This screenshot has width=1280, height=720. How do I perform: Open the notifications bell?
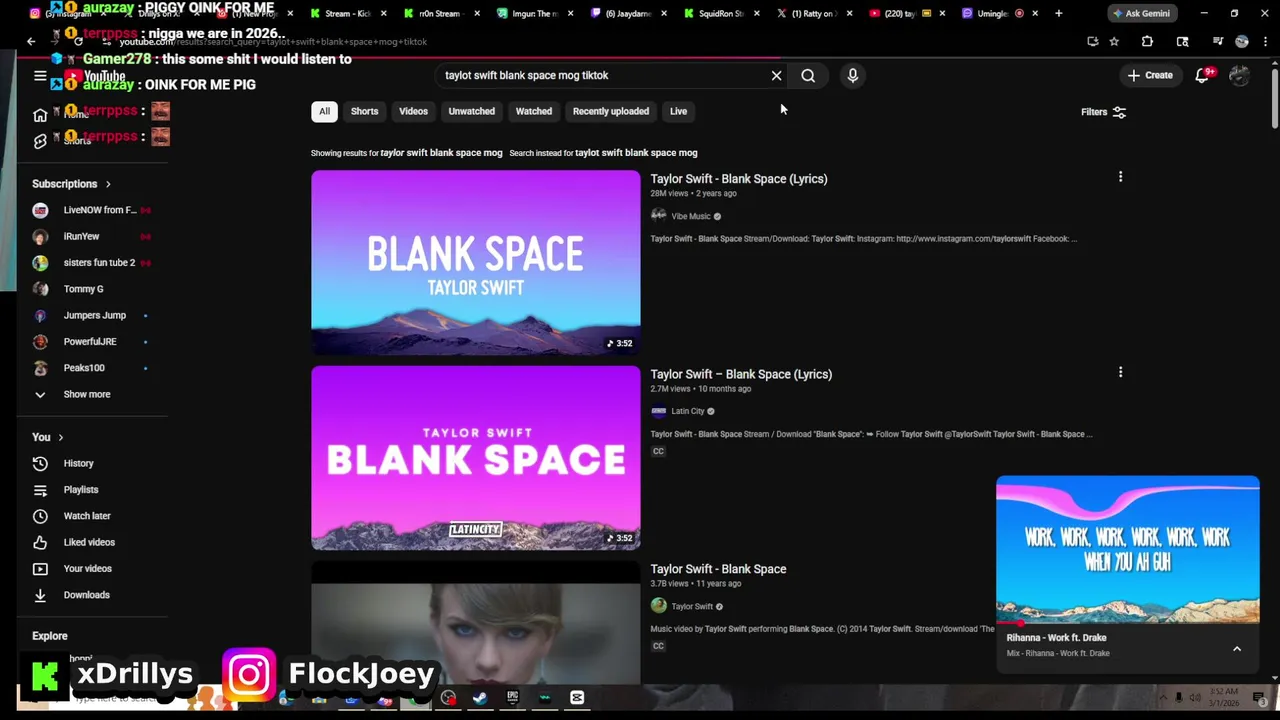(x=1202, y=75)
